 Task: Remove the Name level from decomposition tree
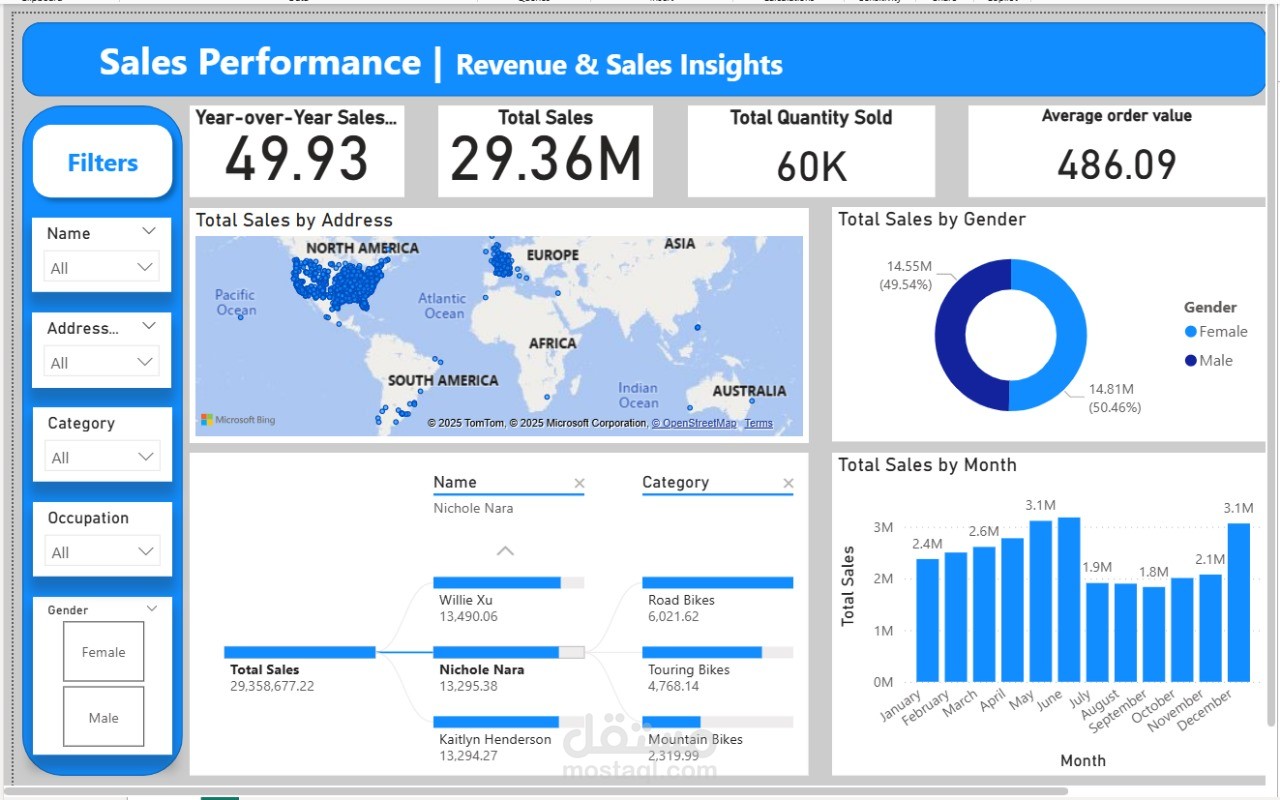pyautogui.click(x=579, y=484)
